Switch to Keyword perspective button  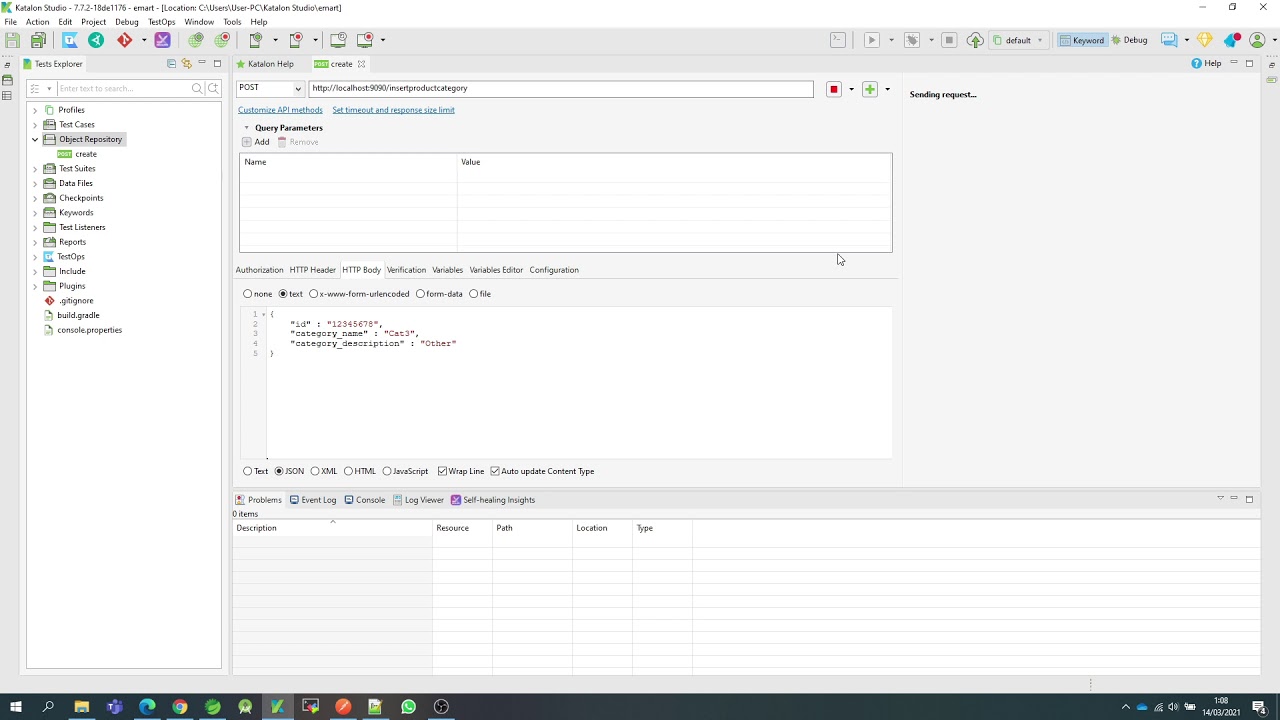coord(1082,40)
